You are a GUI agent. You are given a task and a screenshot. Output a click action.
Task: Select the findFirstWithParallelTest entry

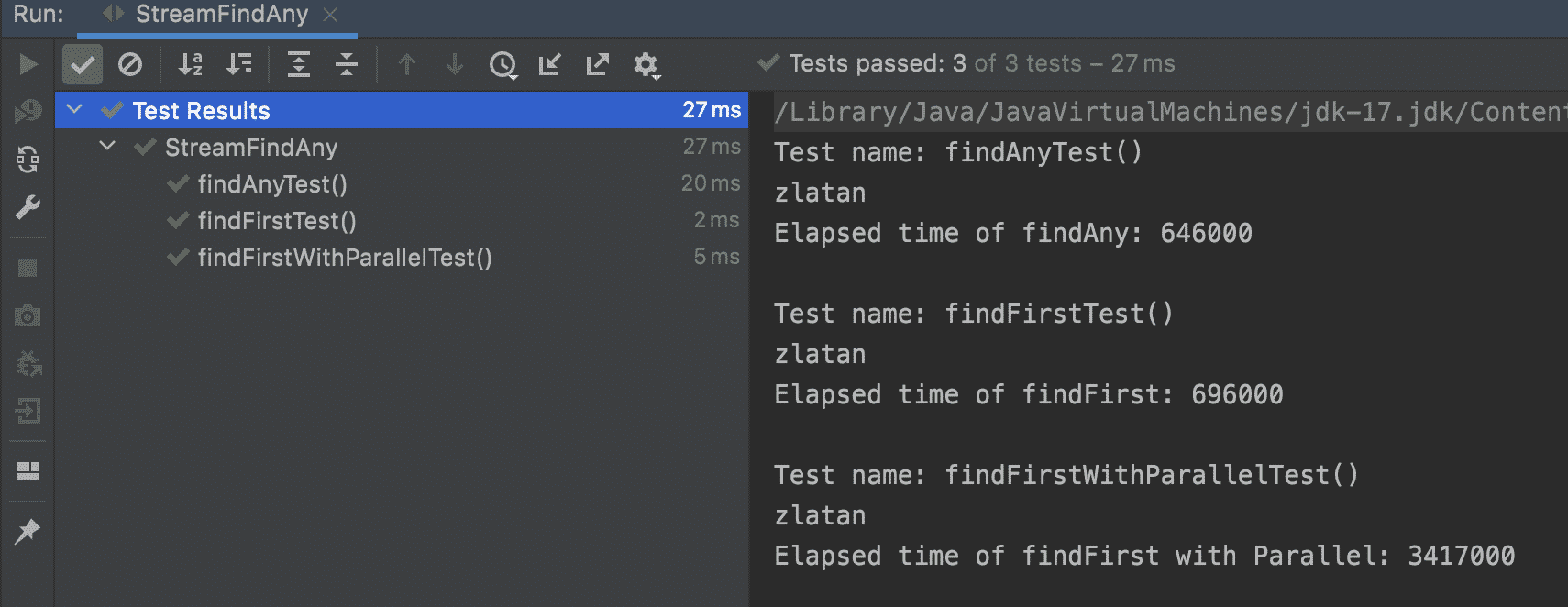344,258
